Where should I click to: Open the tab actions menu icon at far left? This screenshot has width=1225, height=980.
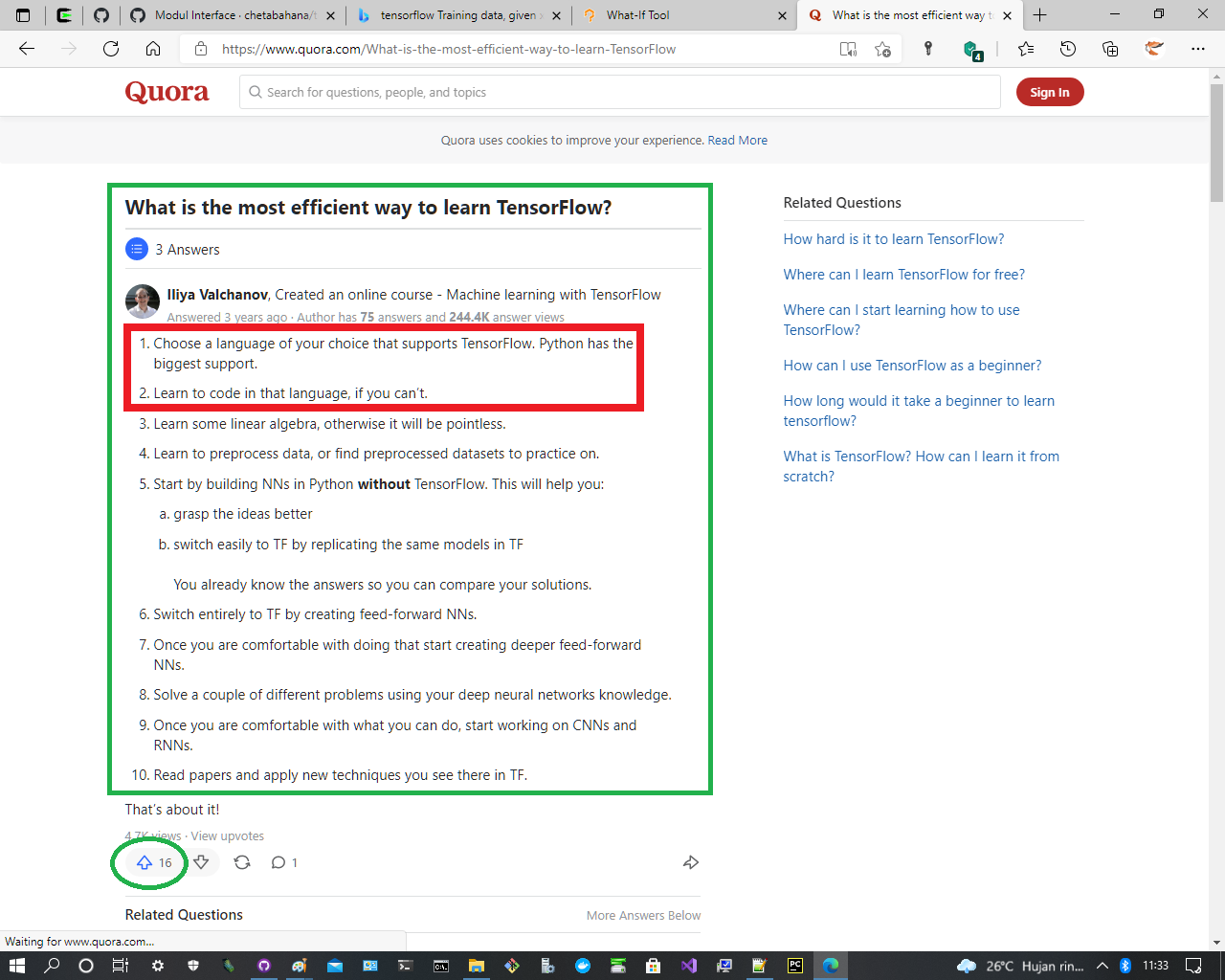coord(23,15)
